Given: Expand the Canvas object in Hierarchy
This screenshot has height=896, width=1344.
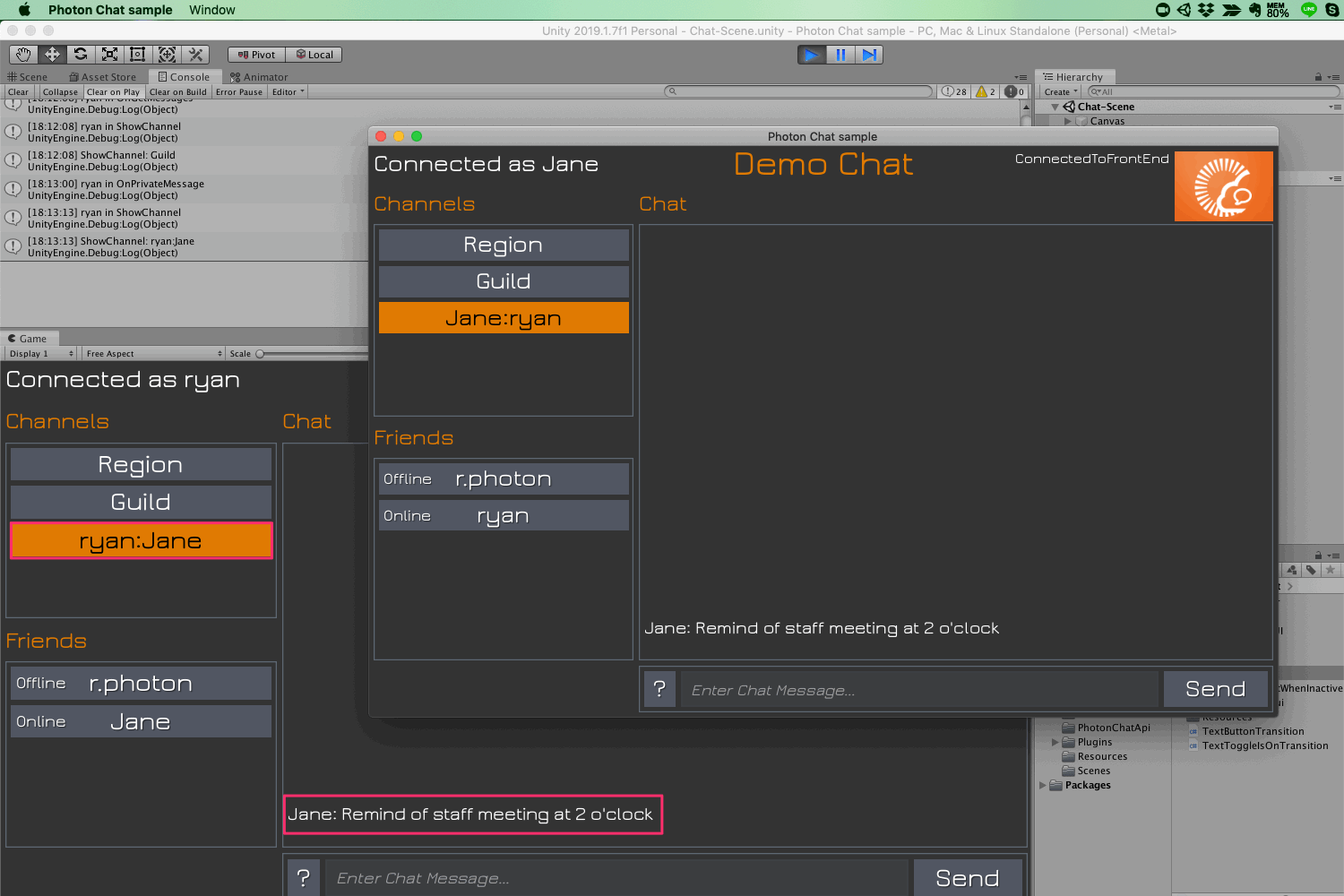Looking at the screenshot, I should coord(1067,121).
